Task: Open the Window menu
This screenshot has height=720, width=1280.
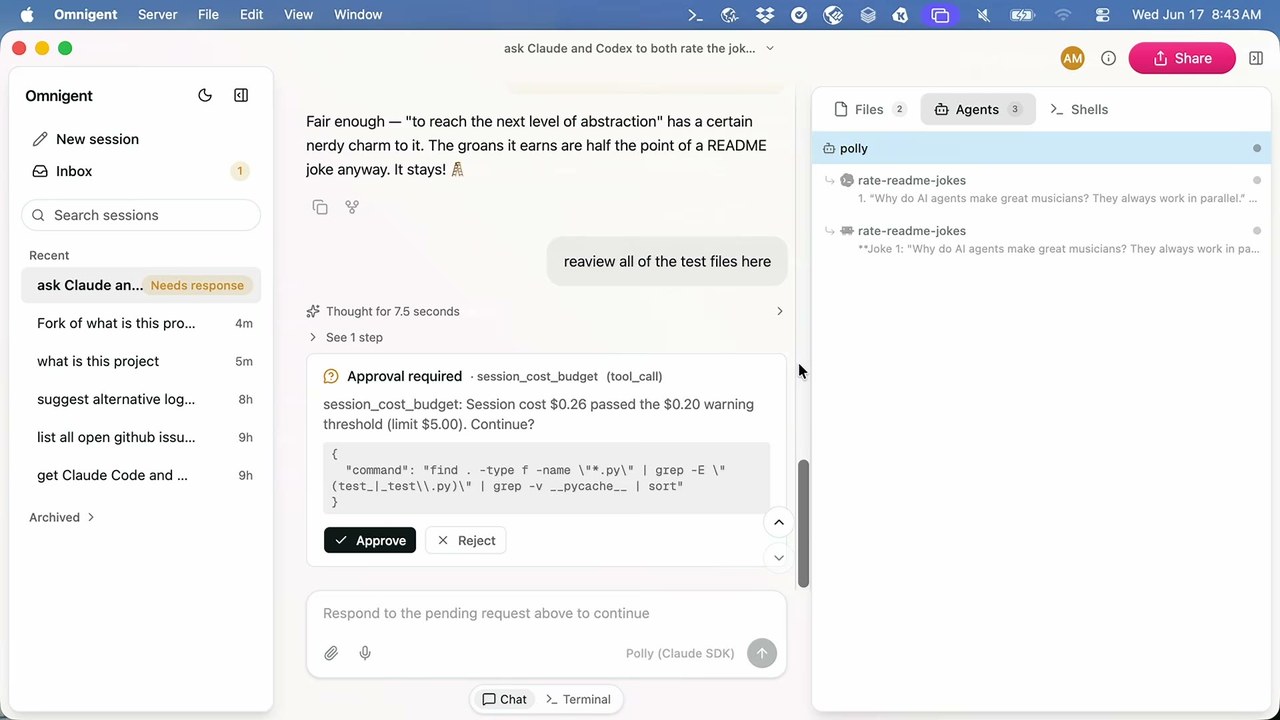Action: (x=358, y=14)
